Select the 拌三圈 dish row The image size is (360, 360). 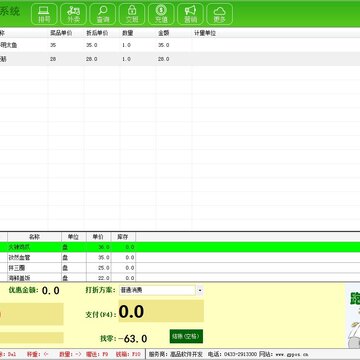(180, 268)
